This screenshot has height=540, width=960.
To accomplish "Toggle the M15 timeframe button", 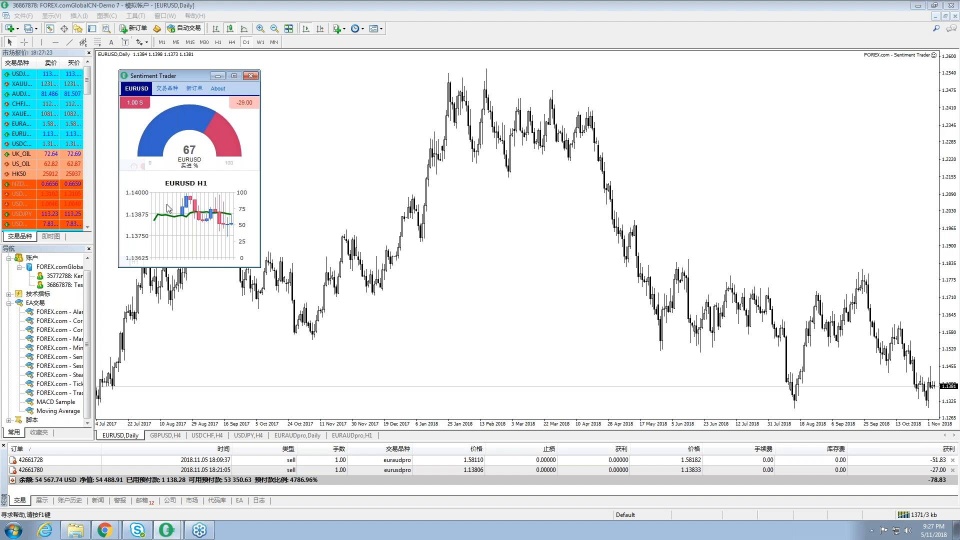I will tap(190, 42).
